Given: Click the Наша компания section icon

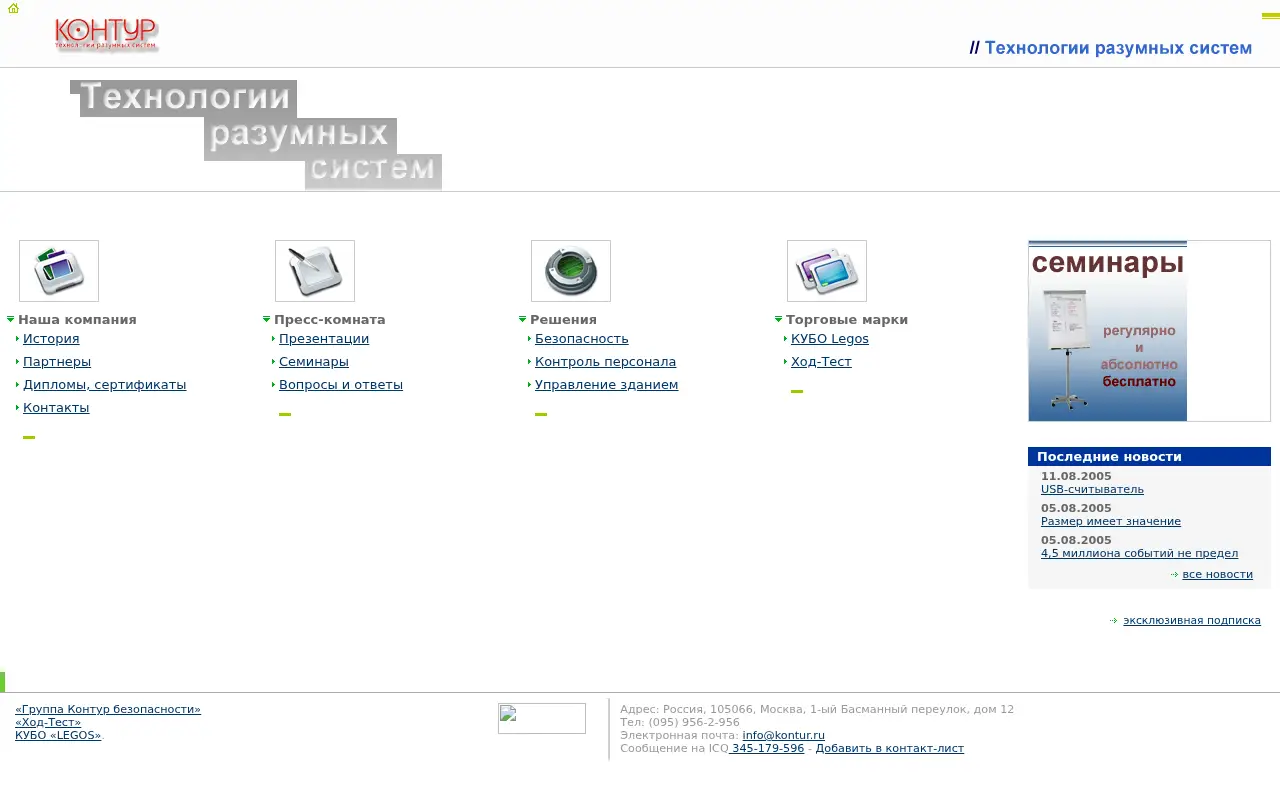Looking at the screenshot, I should pyautogui.click(x=59, y=271).
